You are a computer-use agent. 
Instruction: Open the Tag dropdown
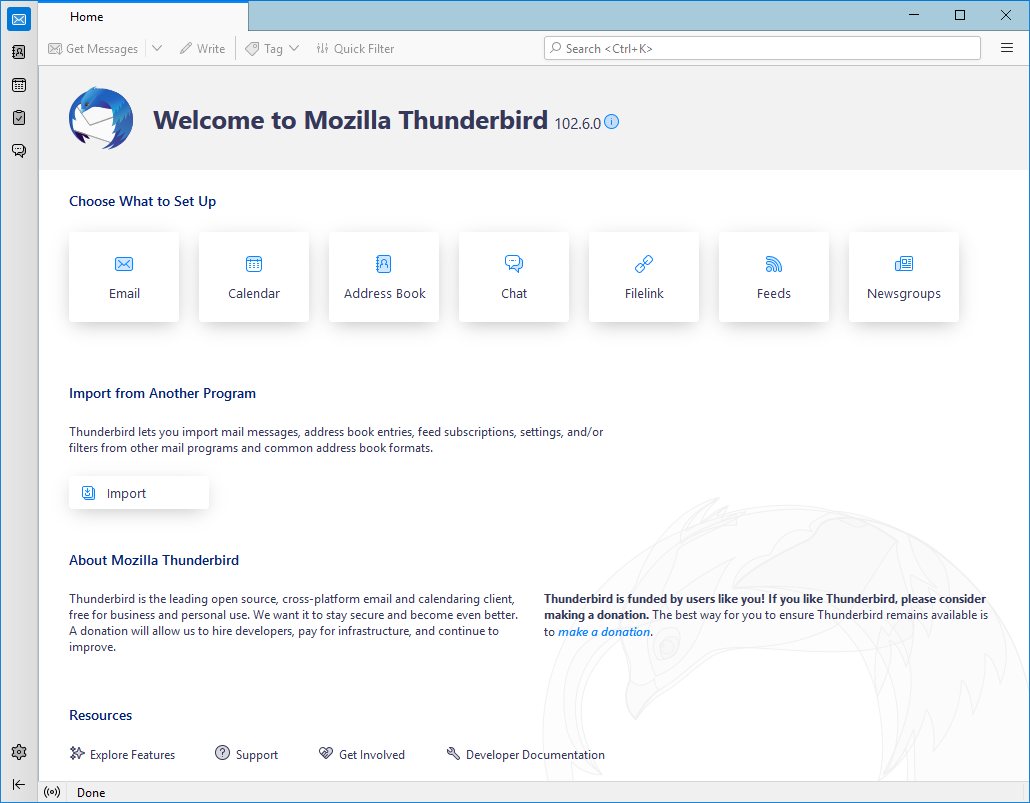pos(272,49)
